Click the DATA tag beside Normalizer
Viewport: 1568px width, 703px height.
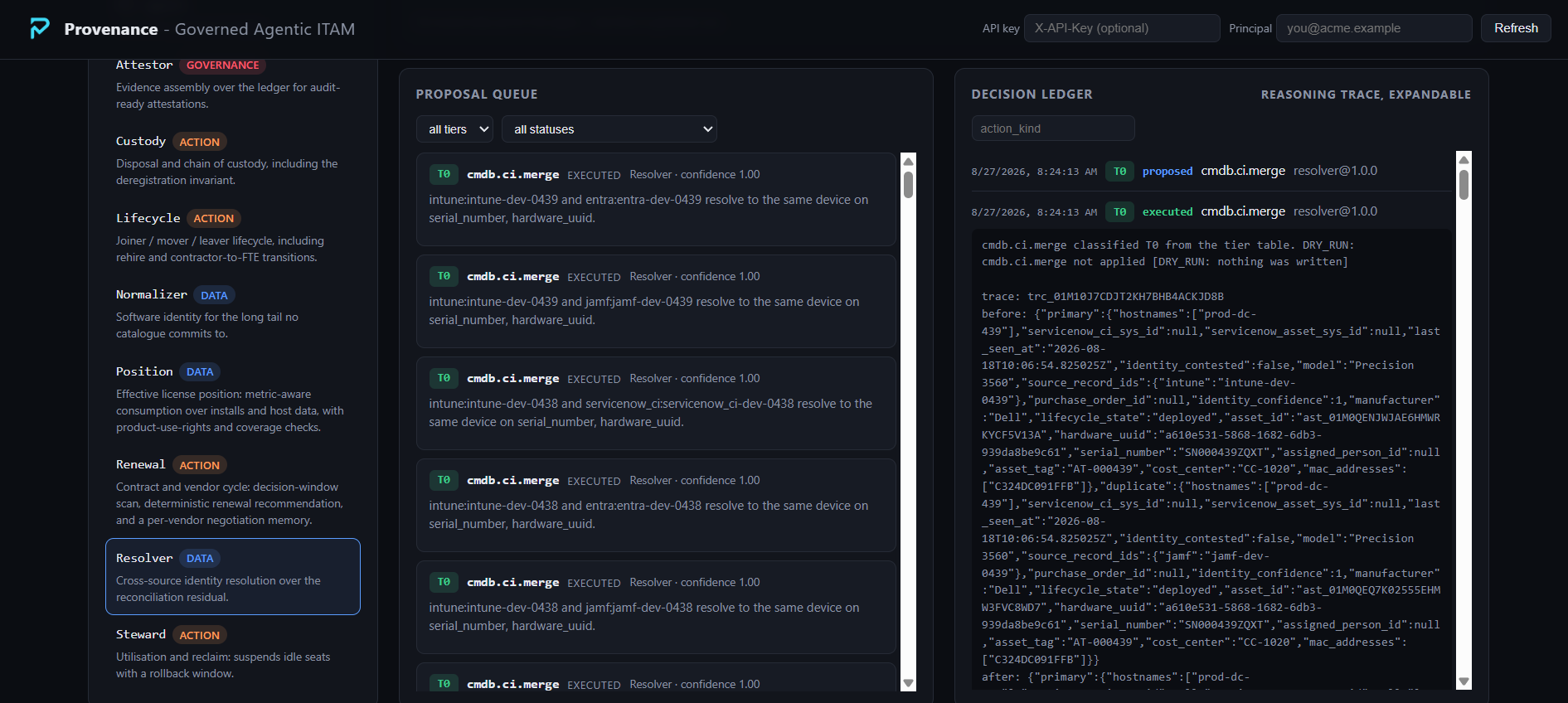214,295
